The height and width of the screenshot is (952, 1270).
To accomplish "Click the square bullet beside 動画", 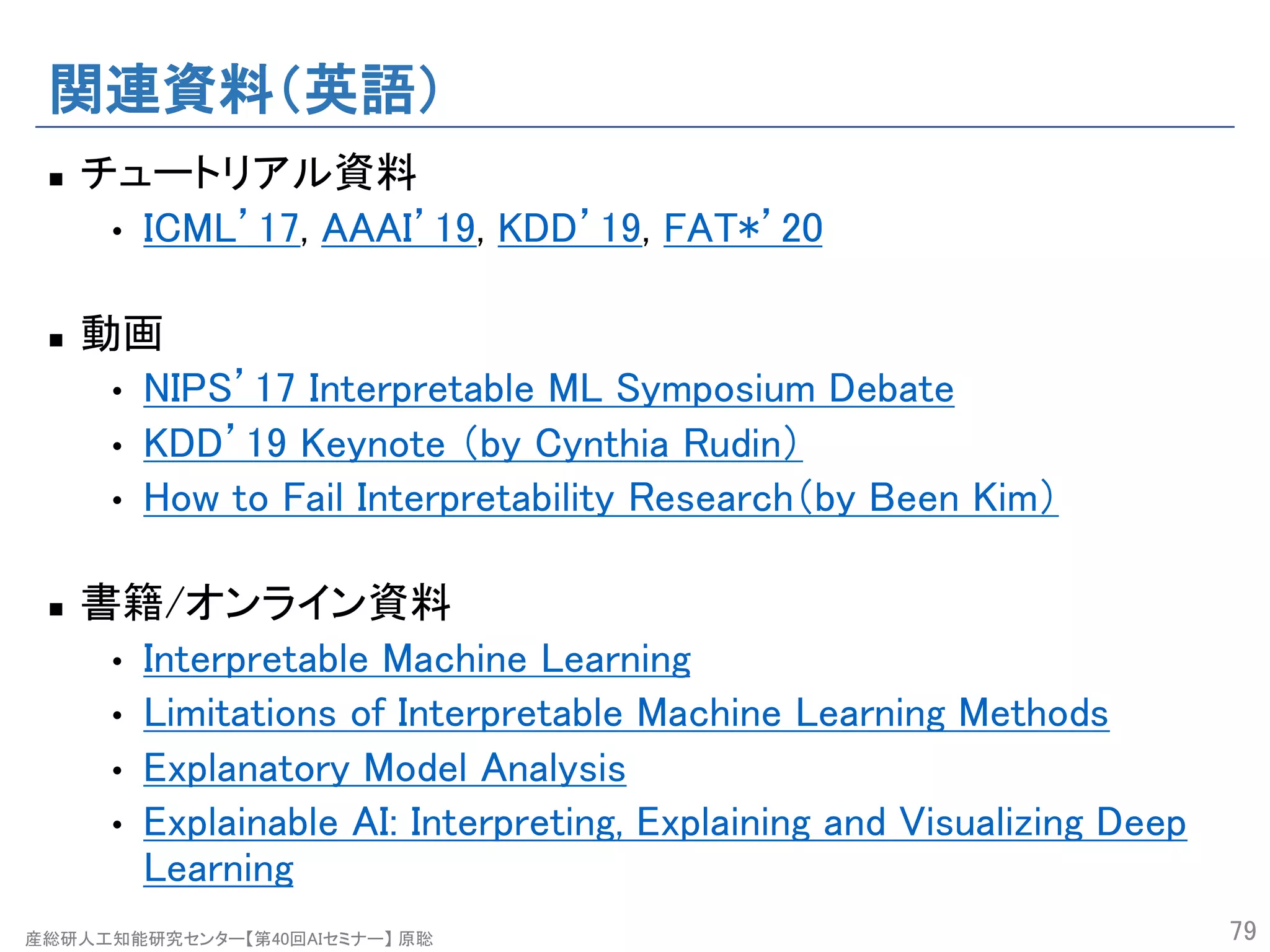I will (x=56, y=340).
